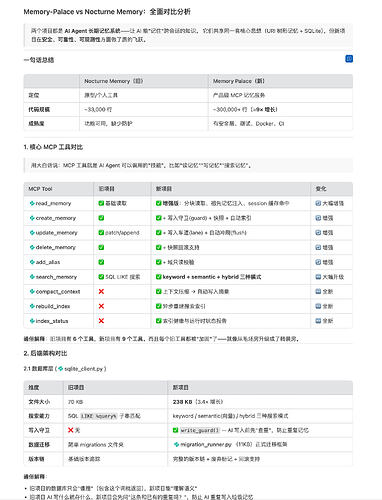
Task: Click the red cross in the write guard row
Action: [x=70, y=430]
